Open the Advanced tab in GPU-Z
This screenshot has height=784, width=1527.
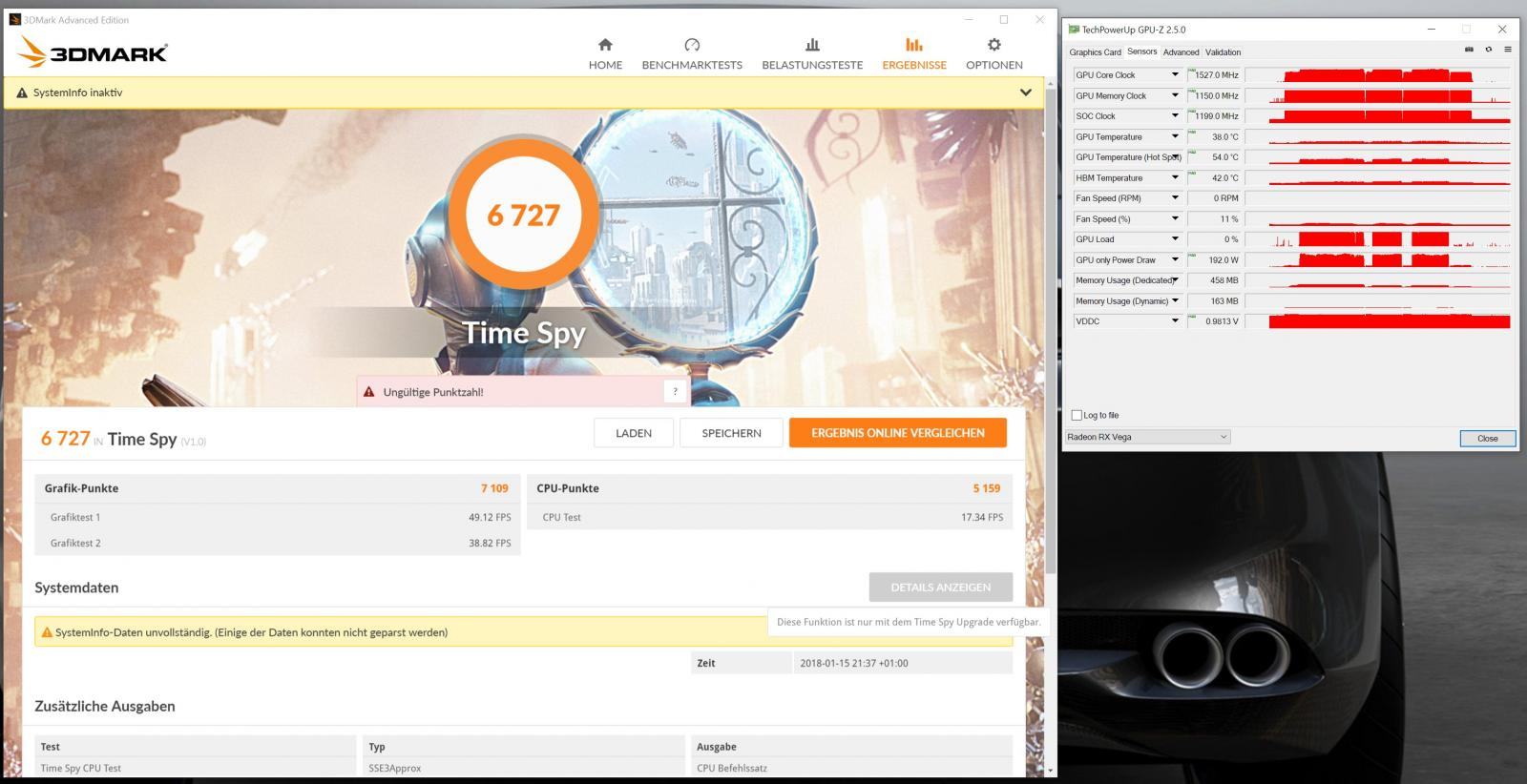(x=1181, y=52)
